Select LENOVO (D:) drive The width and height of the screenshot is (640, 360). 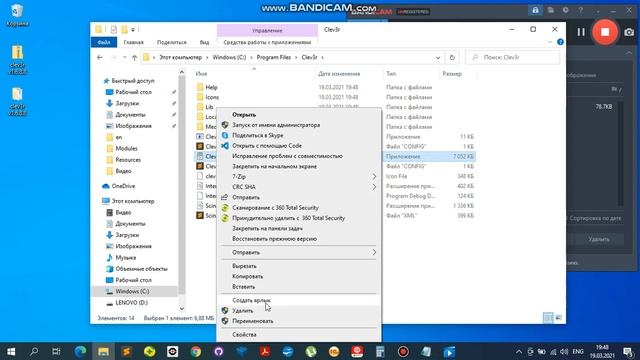pyautogui.click(x=131, y=303)
